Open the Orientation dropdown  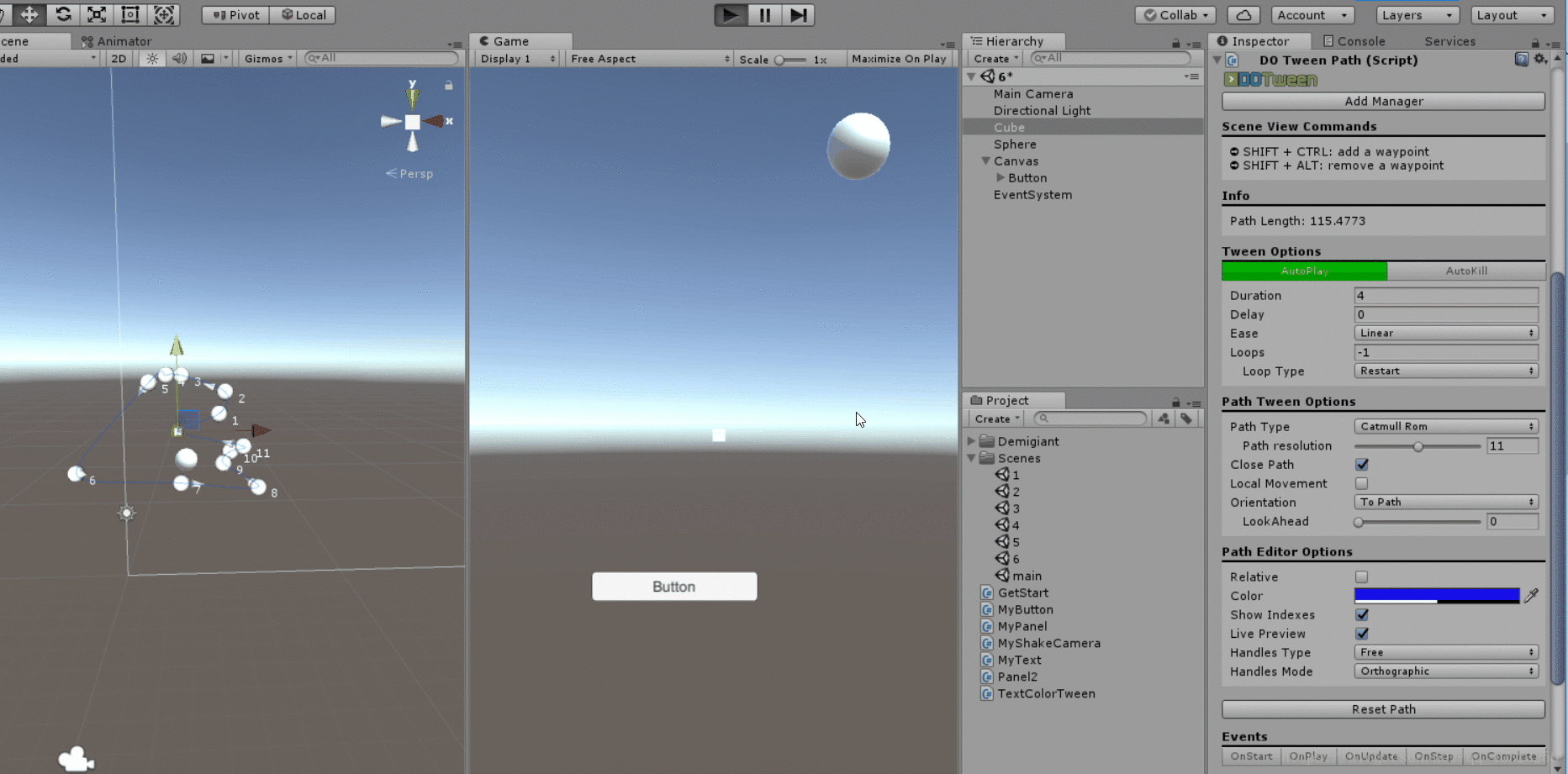point(1446,503)
